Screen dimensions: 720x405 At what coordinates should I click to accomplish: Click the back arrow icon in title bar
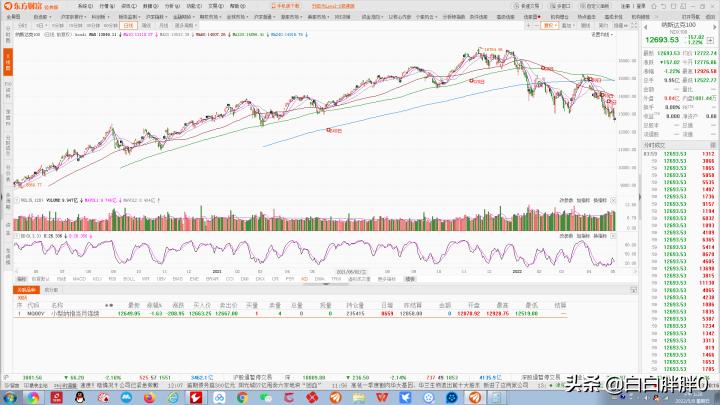click(664, 6)
